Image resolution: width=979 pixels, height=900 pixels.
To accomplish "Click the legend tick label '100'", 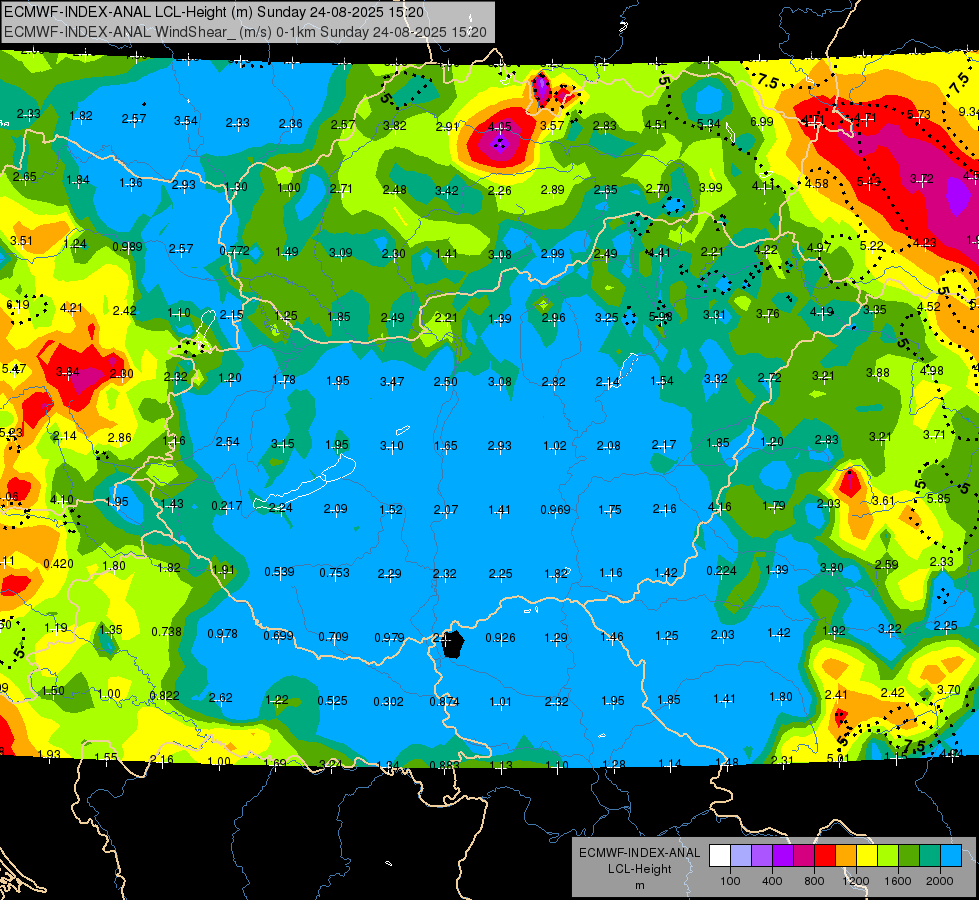I will [x=730, y=881].
